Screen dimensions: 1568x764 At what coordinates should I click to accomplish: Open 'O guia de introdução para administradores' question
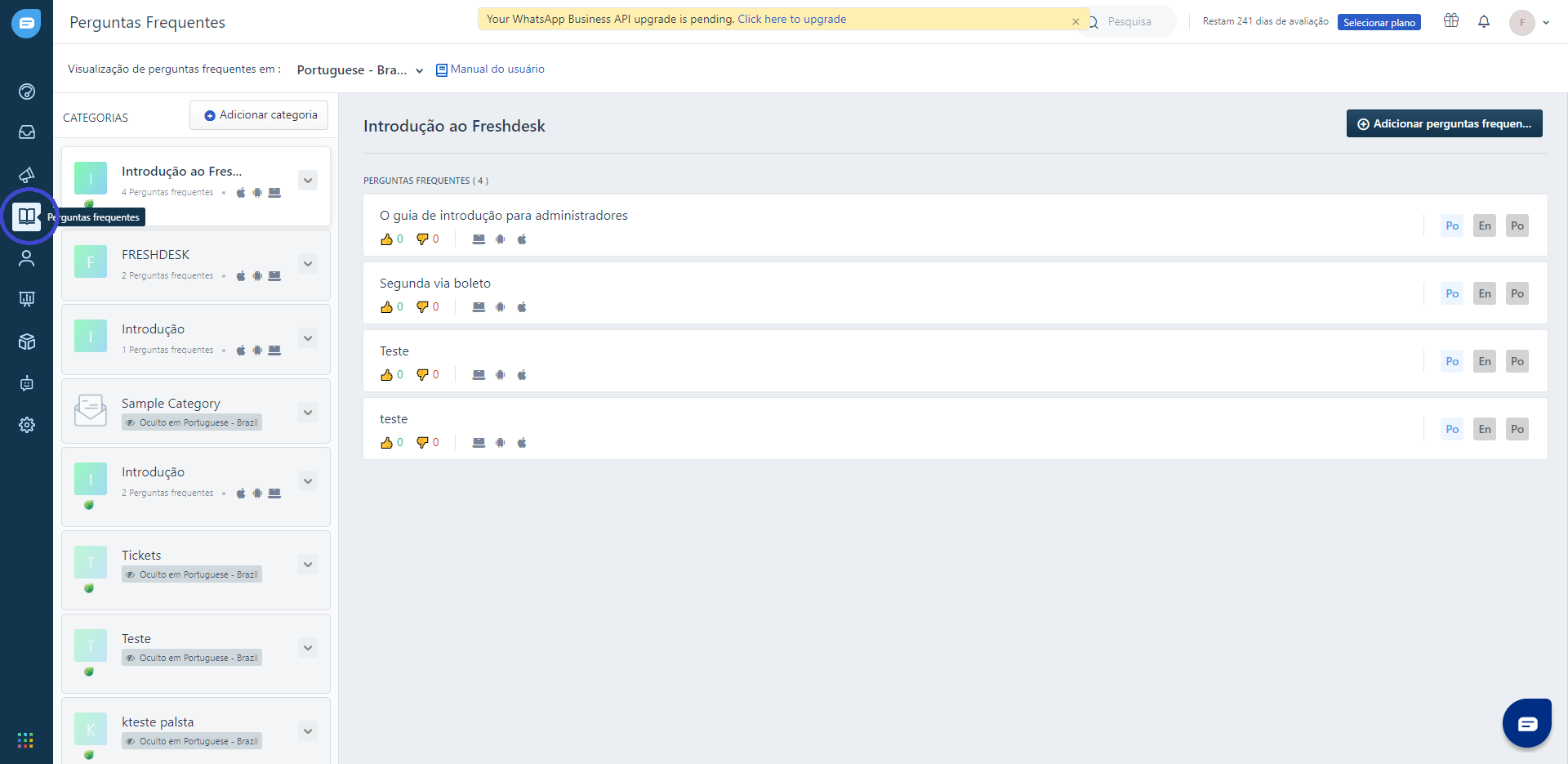tap(504, 216)
